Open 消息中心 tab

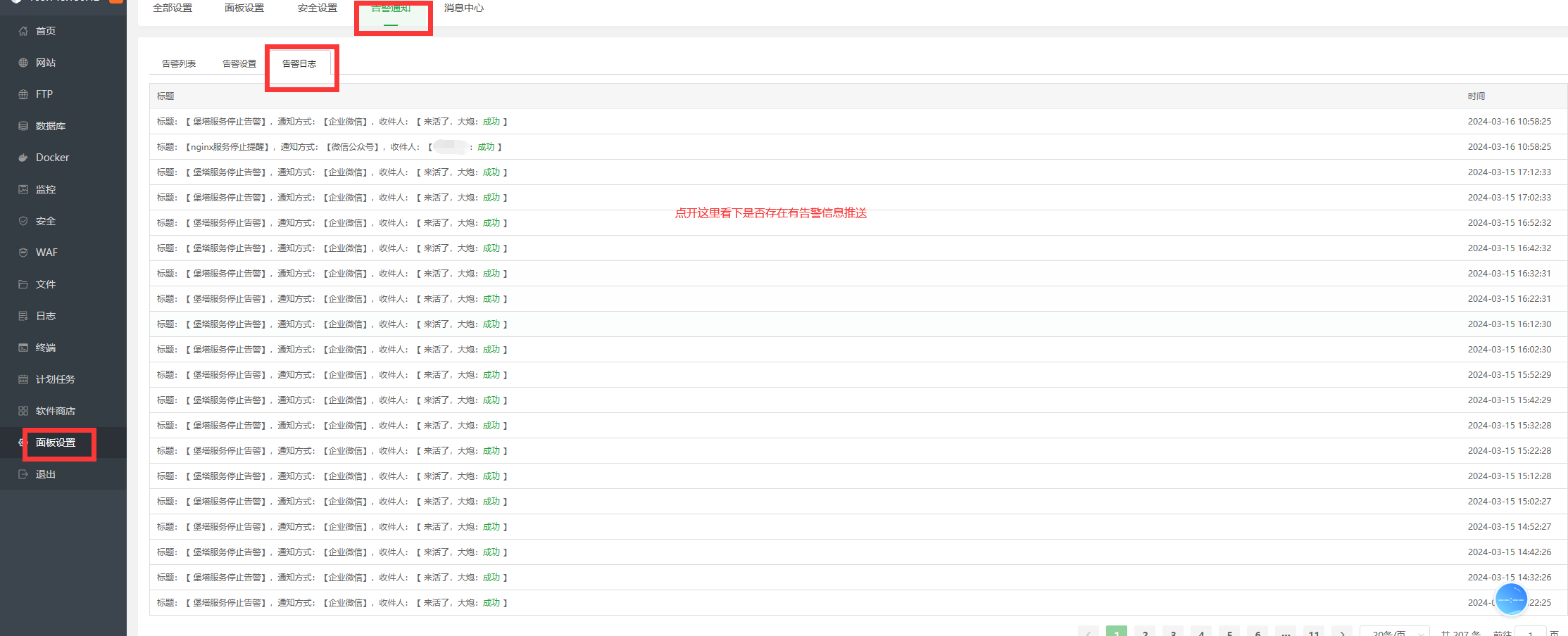464,8
